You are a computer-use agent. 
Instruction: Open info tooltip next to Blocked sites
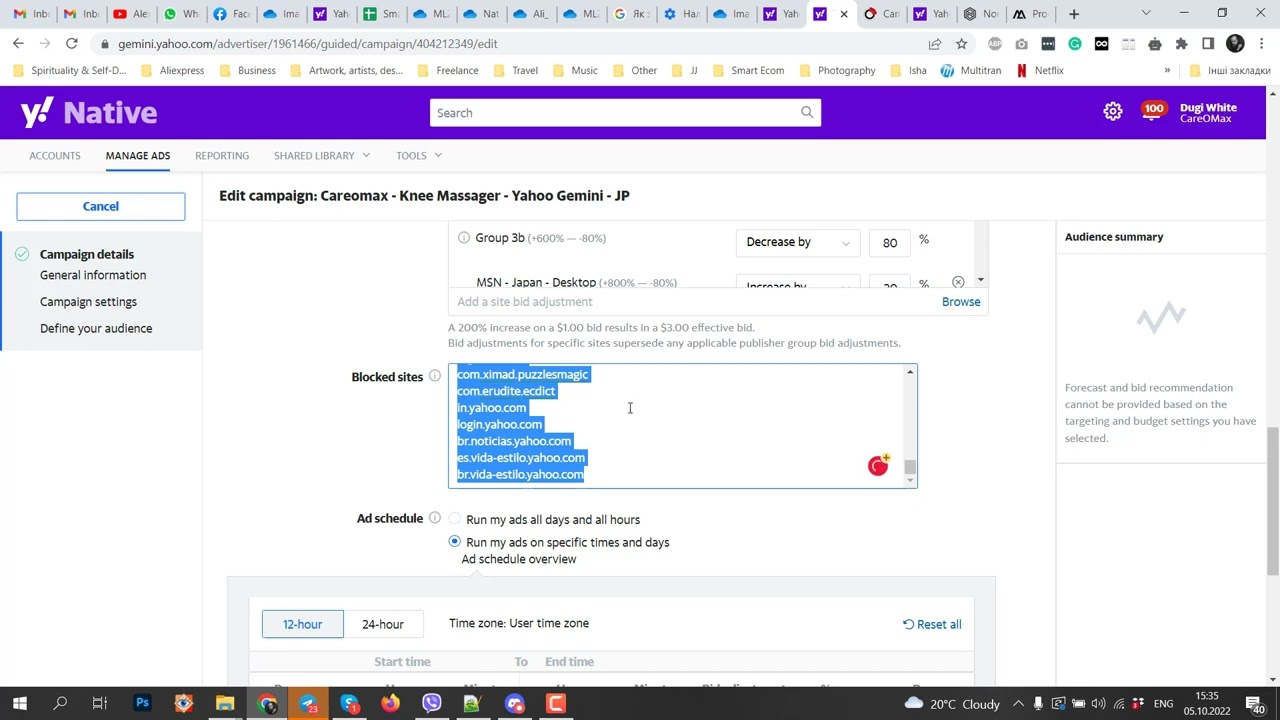click(x=435, y=376)
